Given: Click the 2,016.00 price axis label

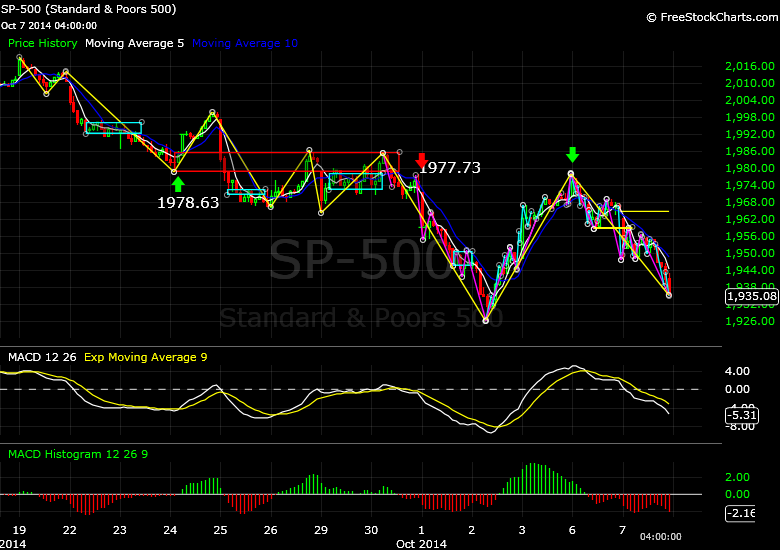Looking at the screenshot, I should [749, 66].
